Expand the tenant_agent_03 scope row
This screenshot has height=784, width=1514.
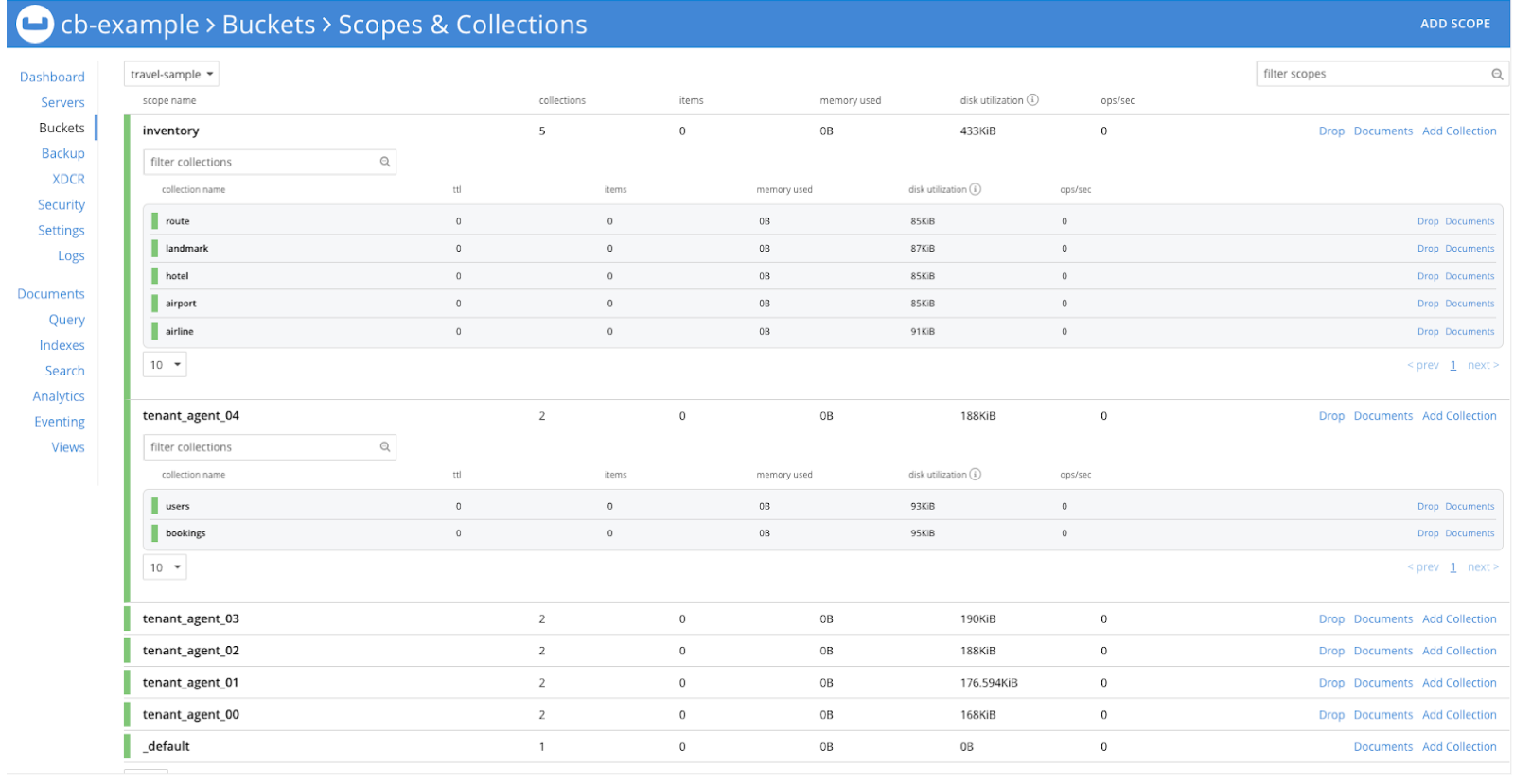click(x=191, y=619)
